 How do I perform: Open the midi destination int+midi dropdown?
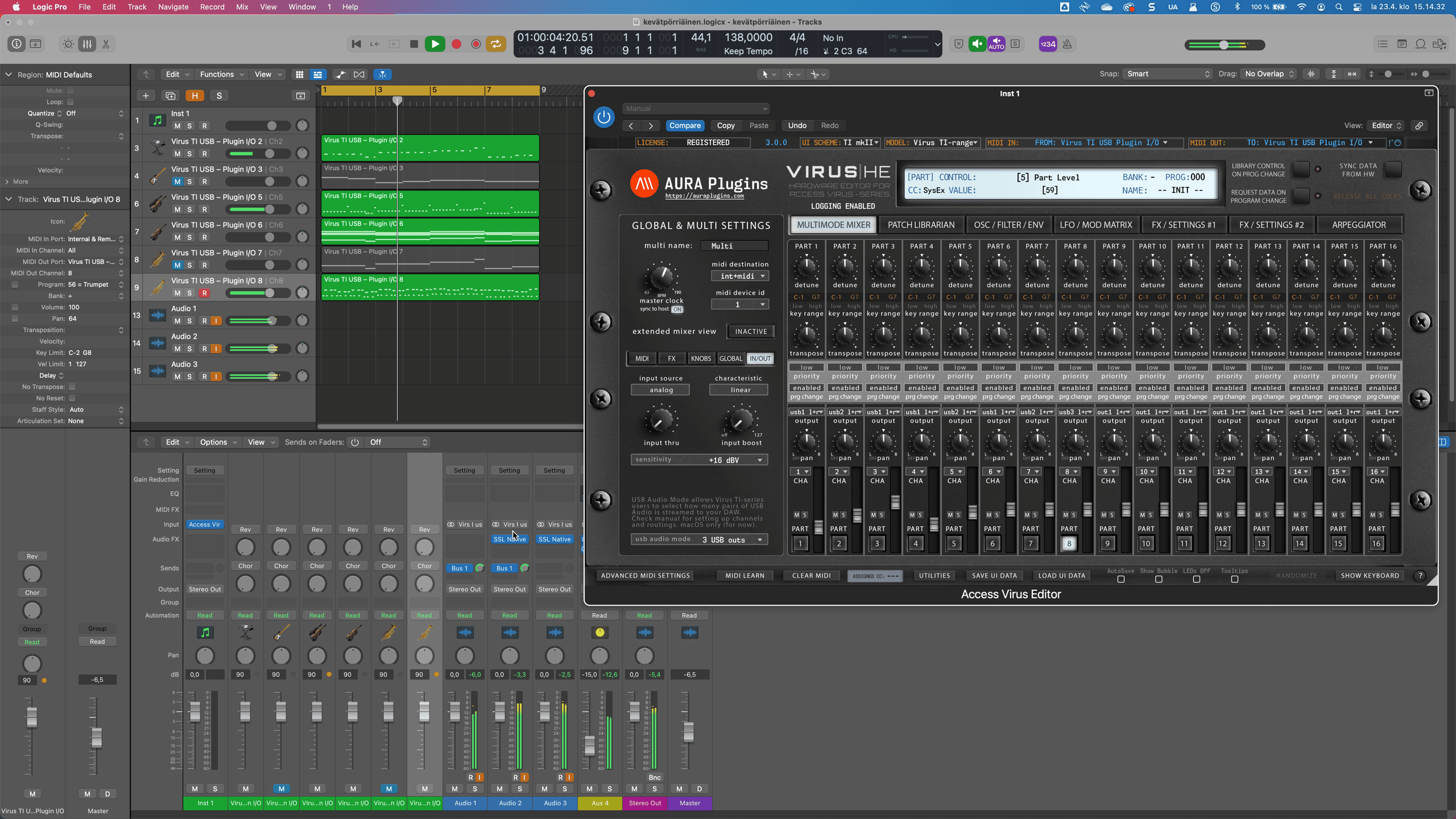point(739,276)
